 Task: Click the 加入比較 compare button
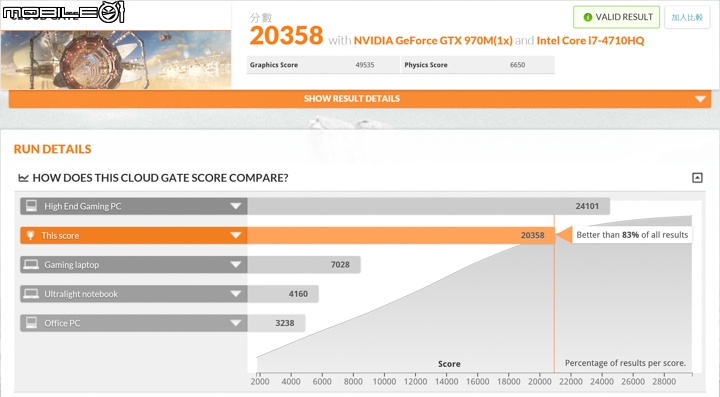tap(687, 17)
